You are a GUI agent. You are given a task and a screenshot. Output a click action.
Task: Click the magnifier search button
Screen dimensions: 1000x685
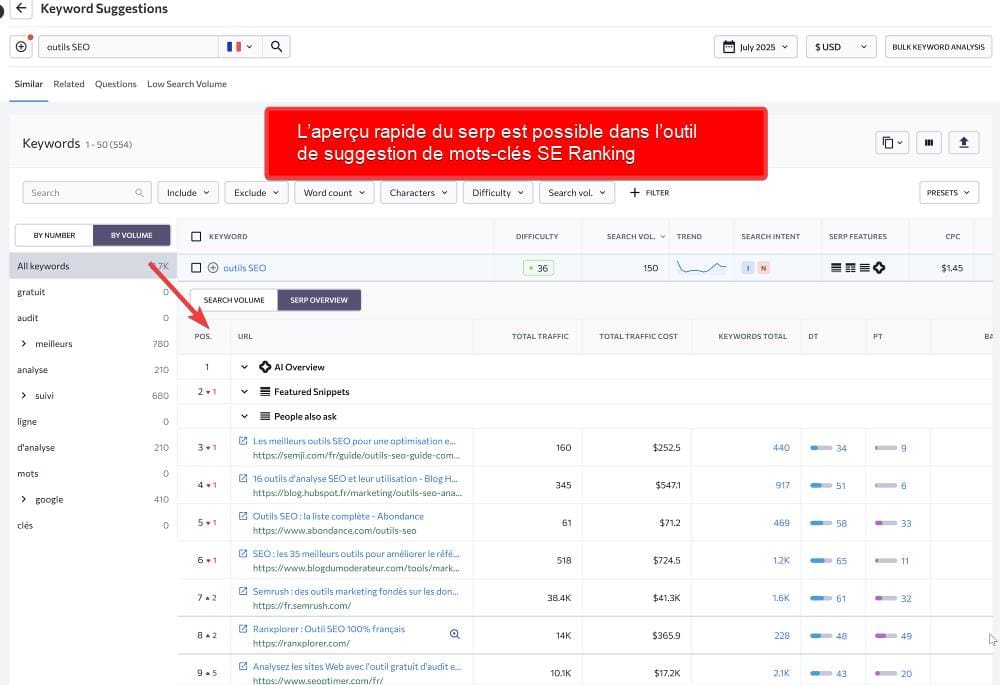click(x=276, y=47)
